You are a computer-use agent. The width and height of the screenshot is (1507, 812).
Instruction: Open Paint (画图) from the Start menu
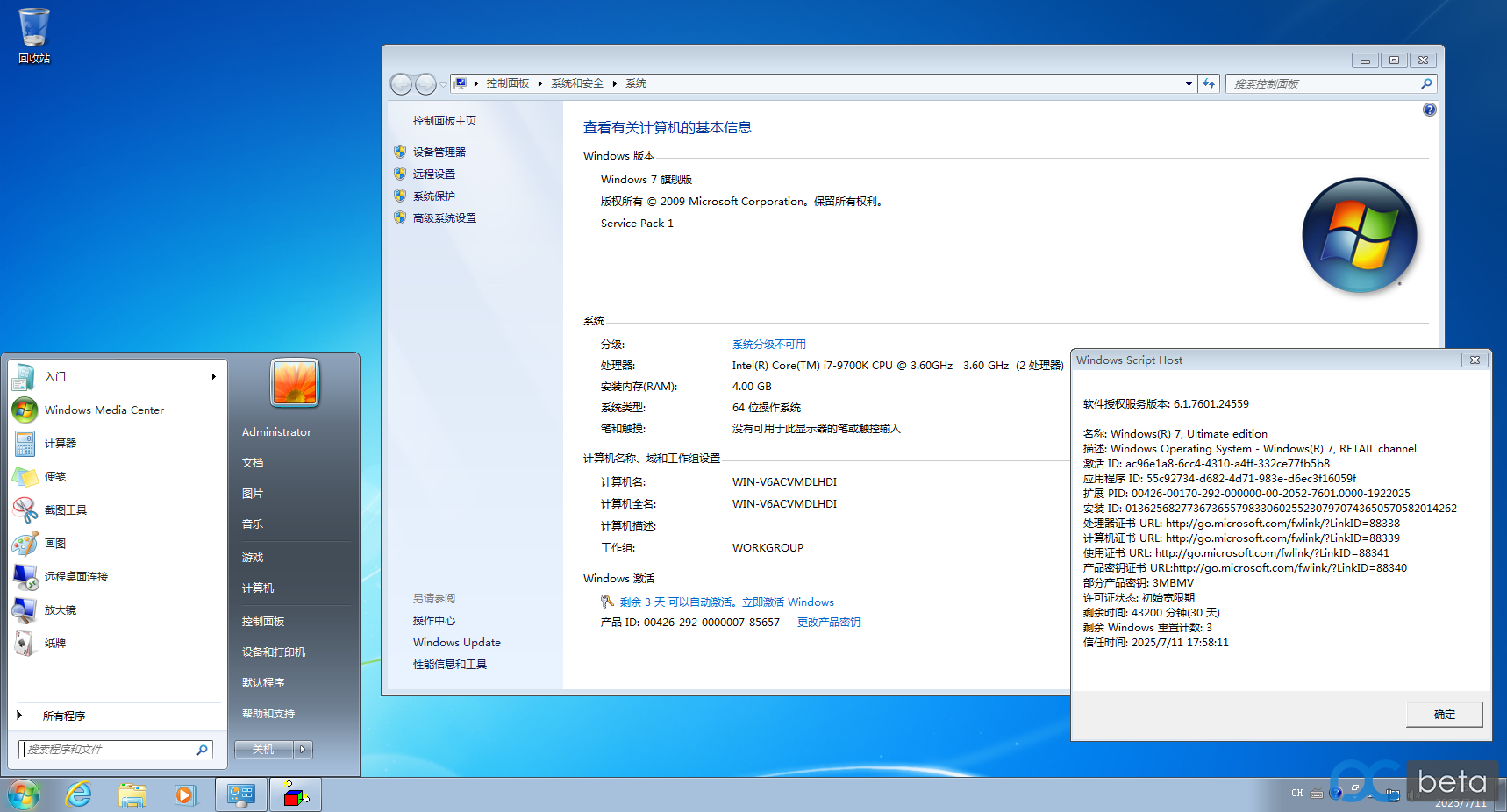point(54,544)
